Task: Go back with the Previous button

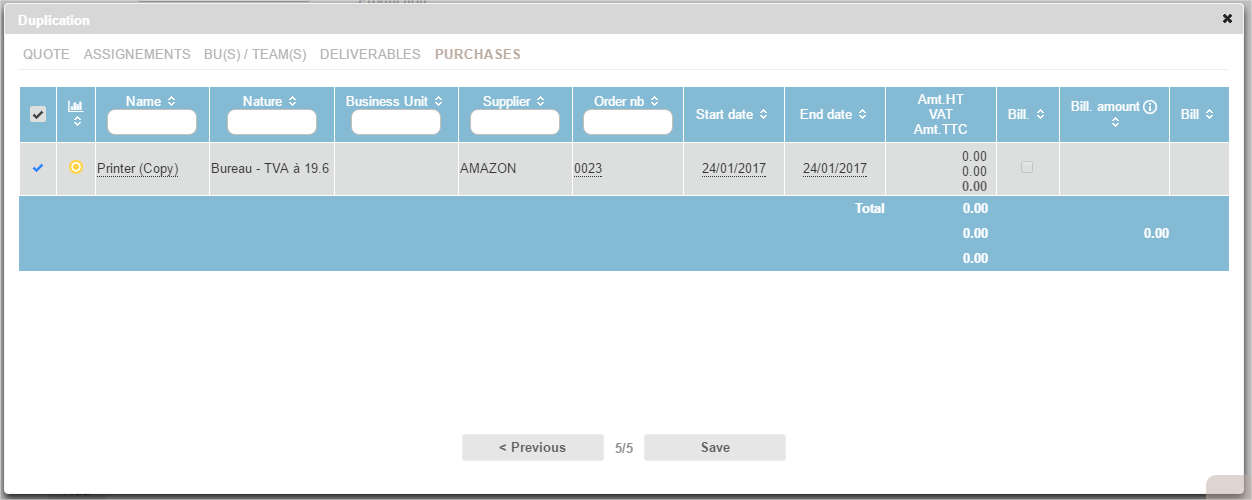Action: (532, 448)
